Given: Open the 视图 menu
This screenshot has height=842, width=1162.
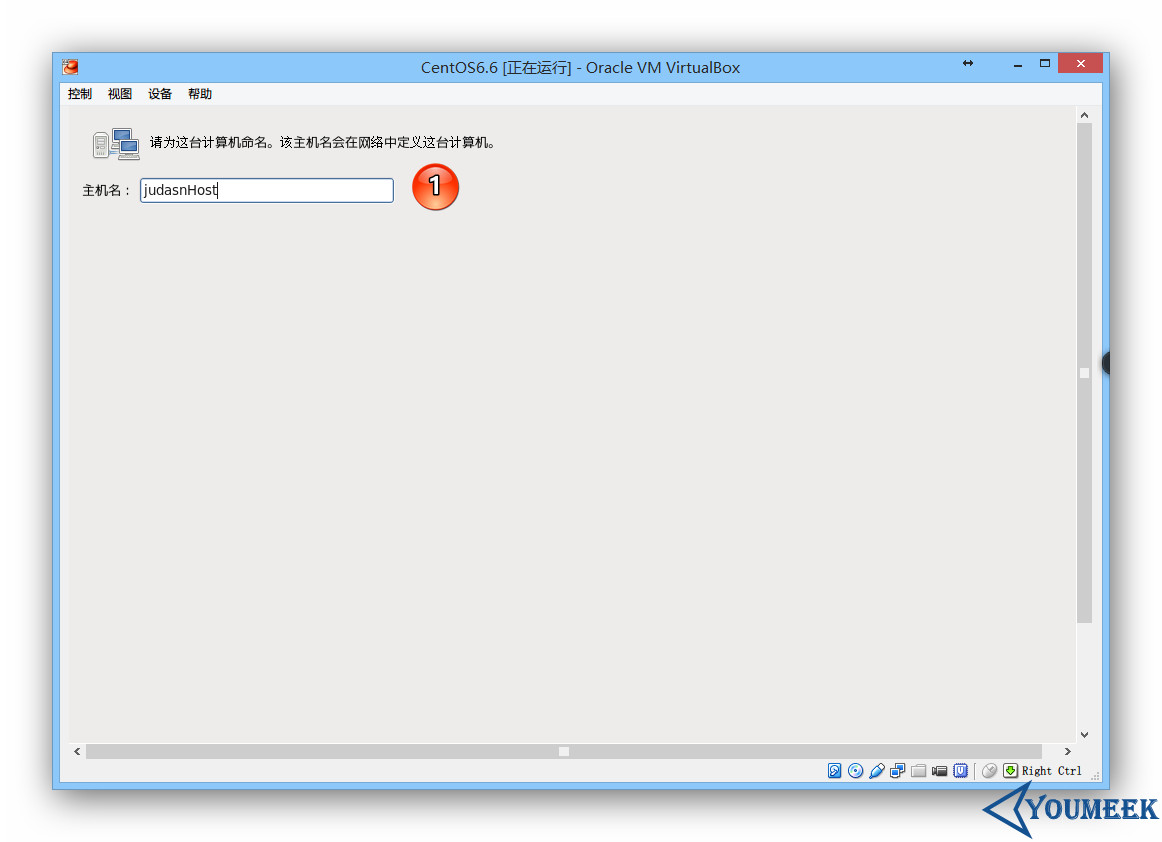Looking at the screenshot, I should click(119, 93).
